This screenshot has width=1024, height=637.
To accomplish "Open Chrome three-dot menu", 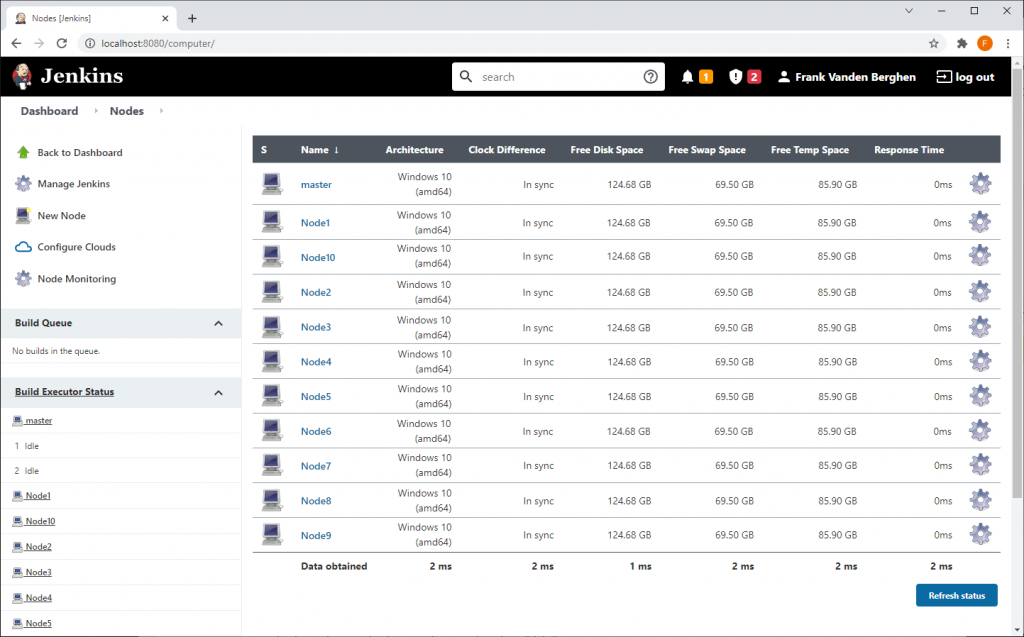I will pos(1008,43).
